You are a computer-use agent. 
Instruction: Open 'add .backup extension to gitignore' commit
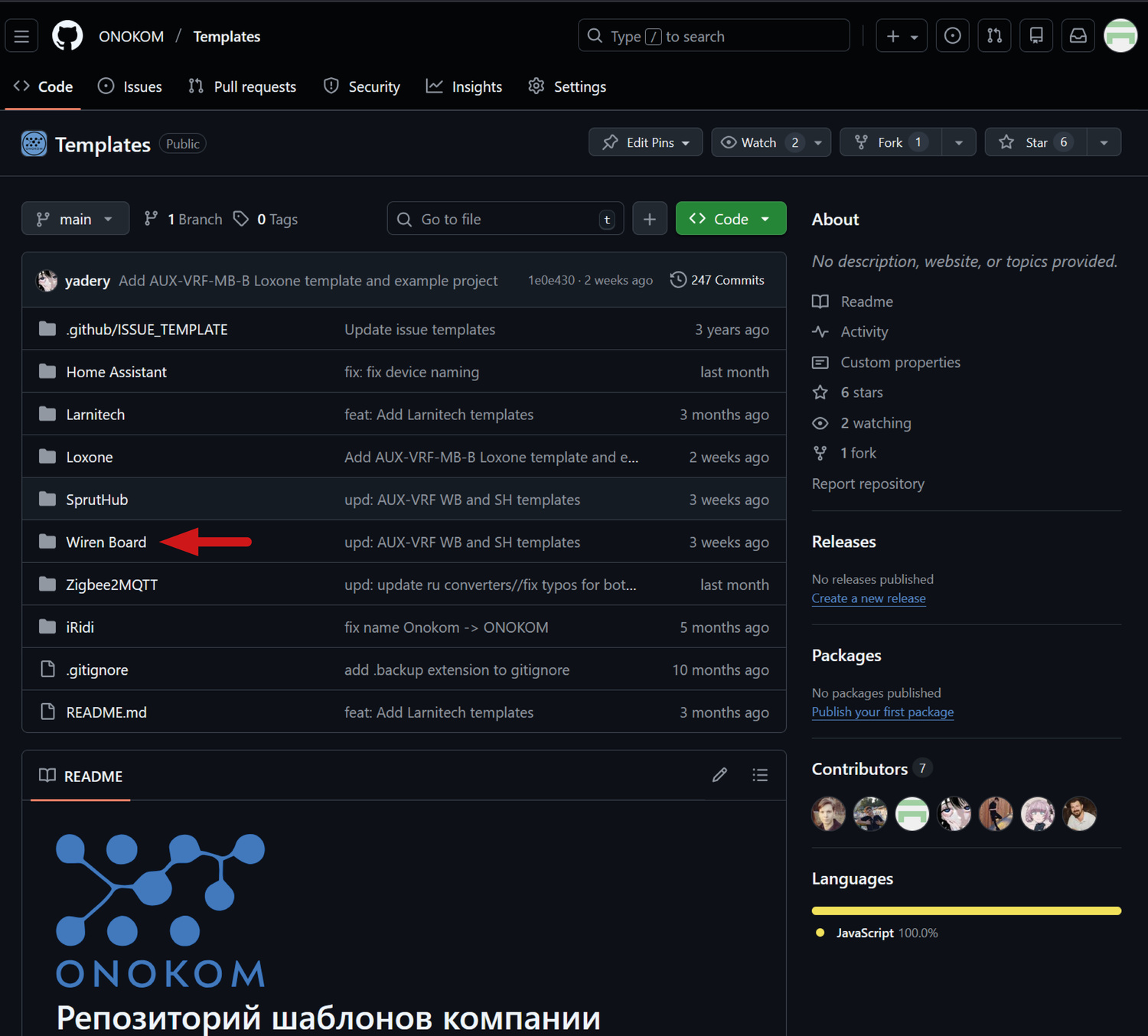click(457, 669)
